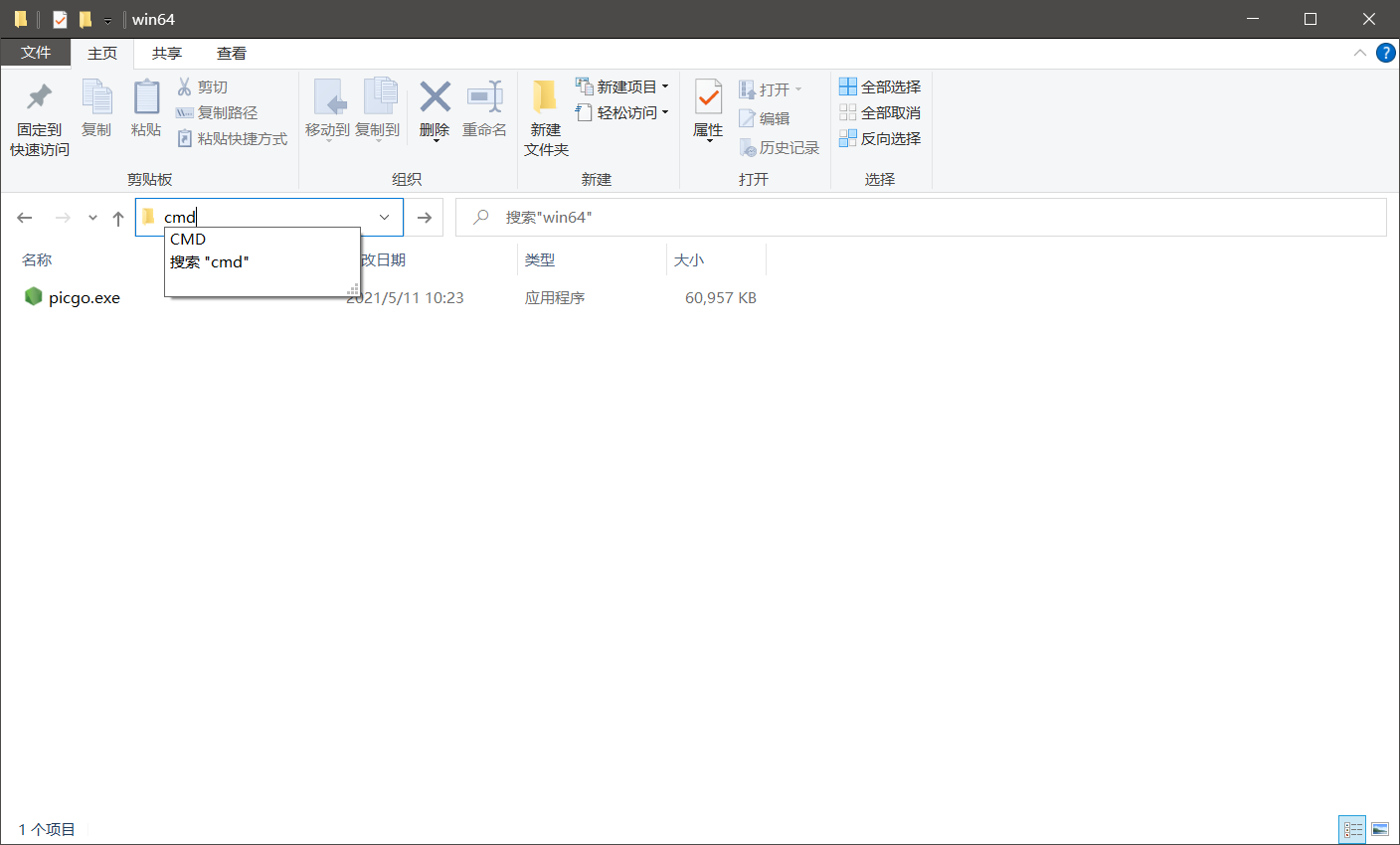Sort by Name (名称) column
The height and width of the screenshot is (845, 1400).
(x=37, y=259)
